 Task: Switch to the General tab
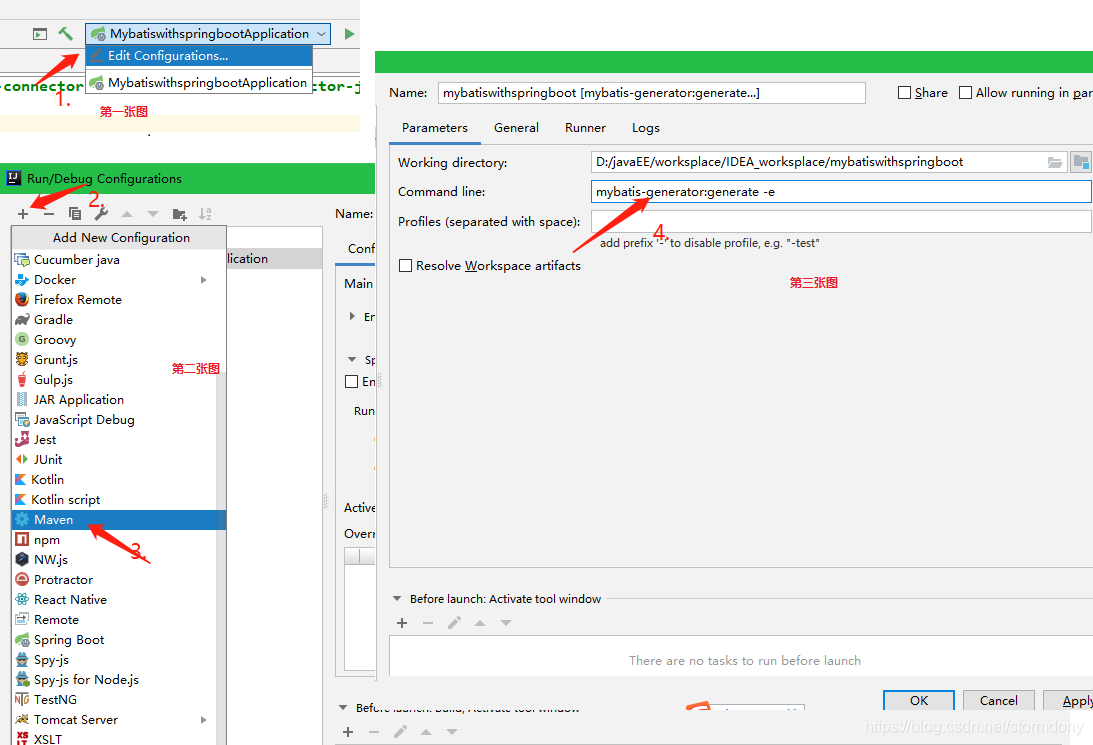tap(516, 128)
